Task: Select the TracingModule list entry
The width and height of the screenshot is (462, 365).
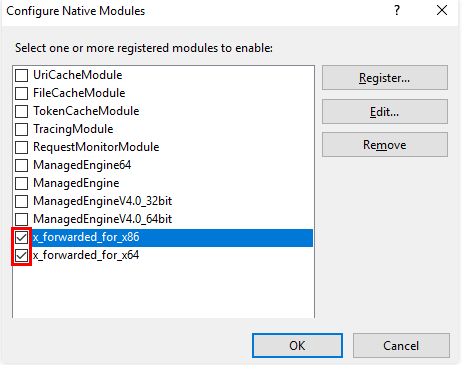Action: [x=163, y=129]
